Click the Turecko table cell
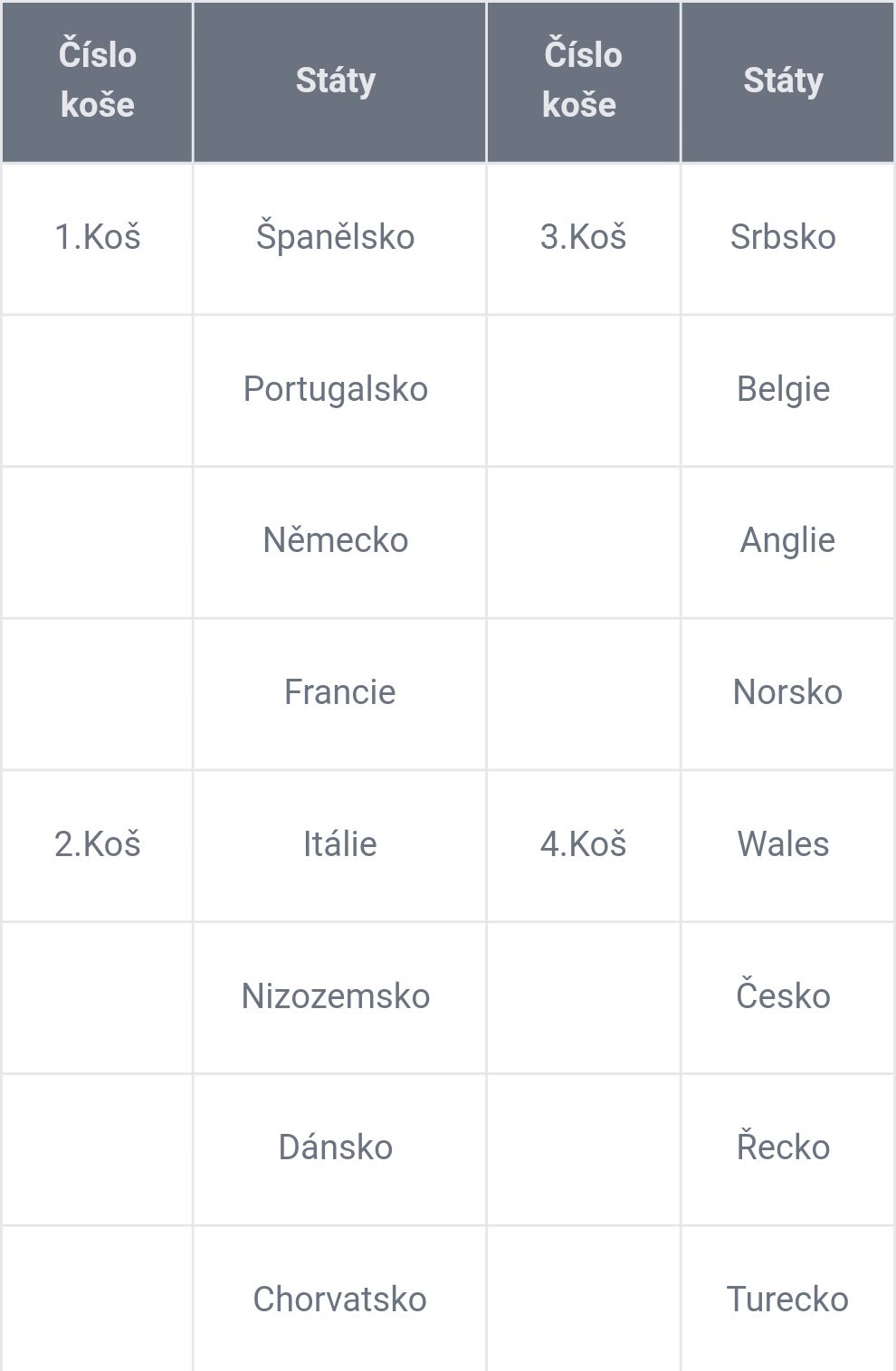The width and height of the screenshot is (896, 1371). point(788,1300)
